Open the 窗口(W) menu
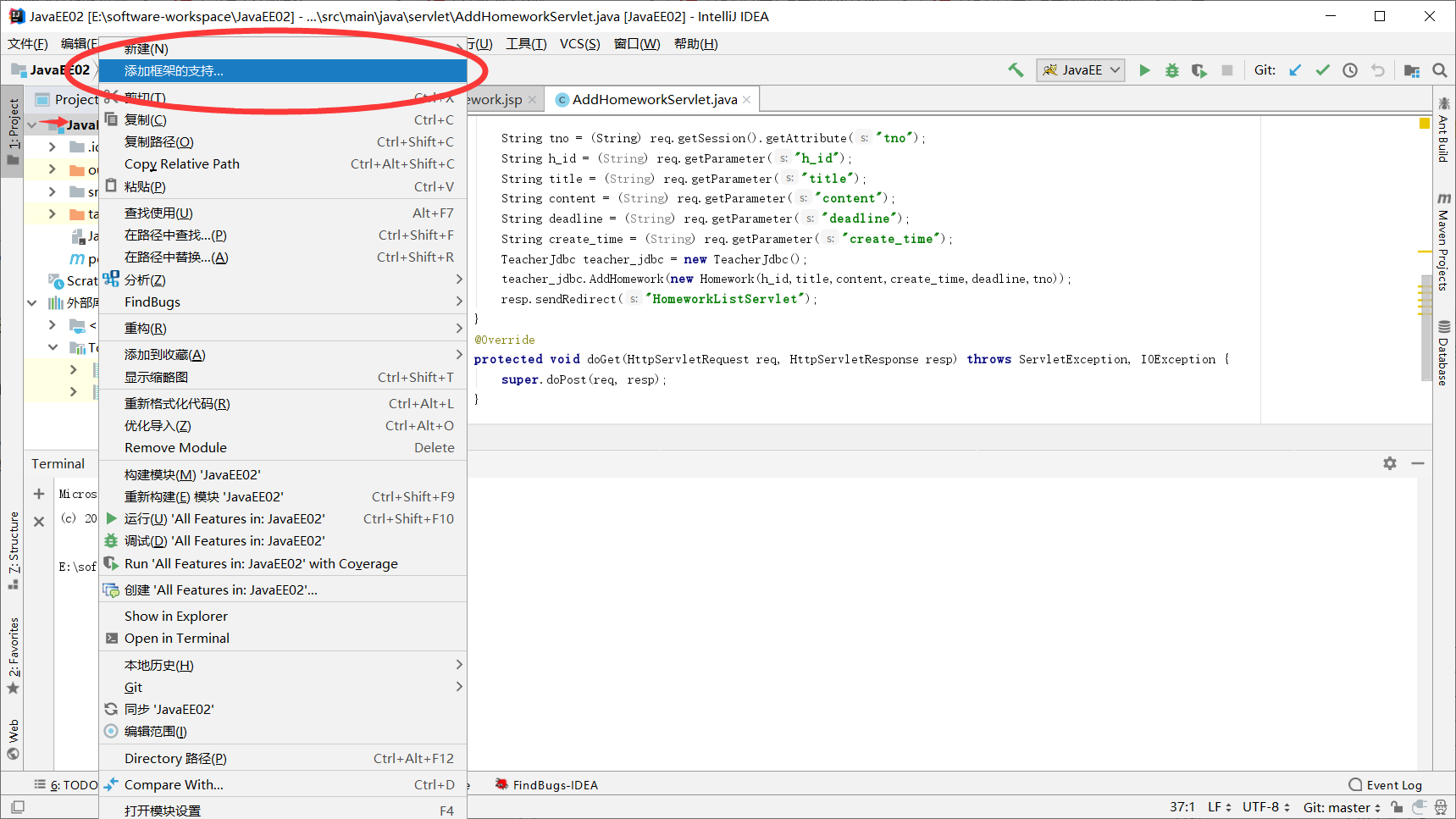The height and width of the screenshot is (819, 1456). [637, 44]
